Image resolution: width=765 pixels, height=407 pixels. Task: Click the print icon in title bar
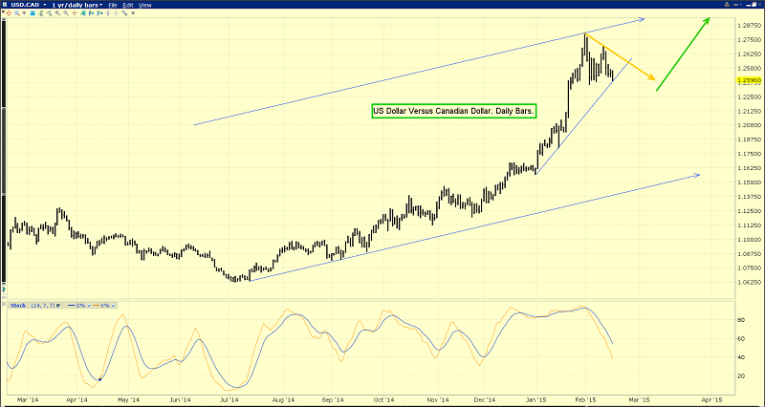tap(727, 5)
